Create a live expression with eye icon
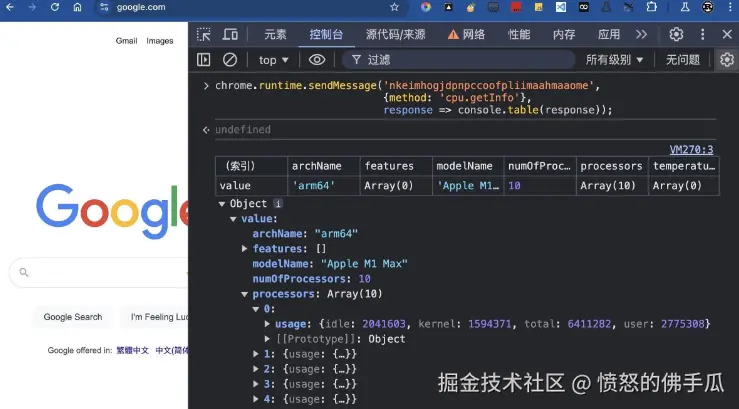 (x=317, y=59)
